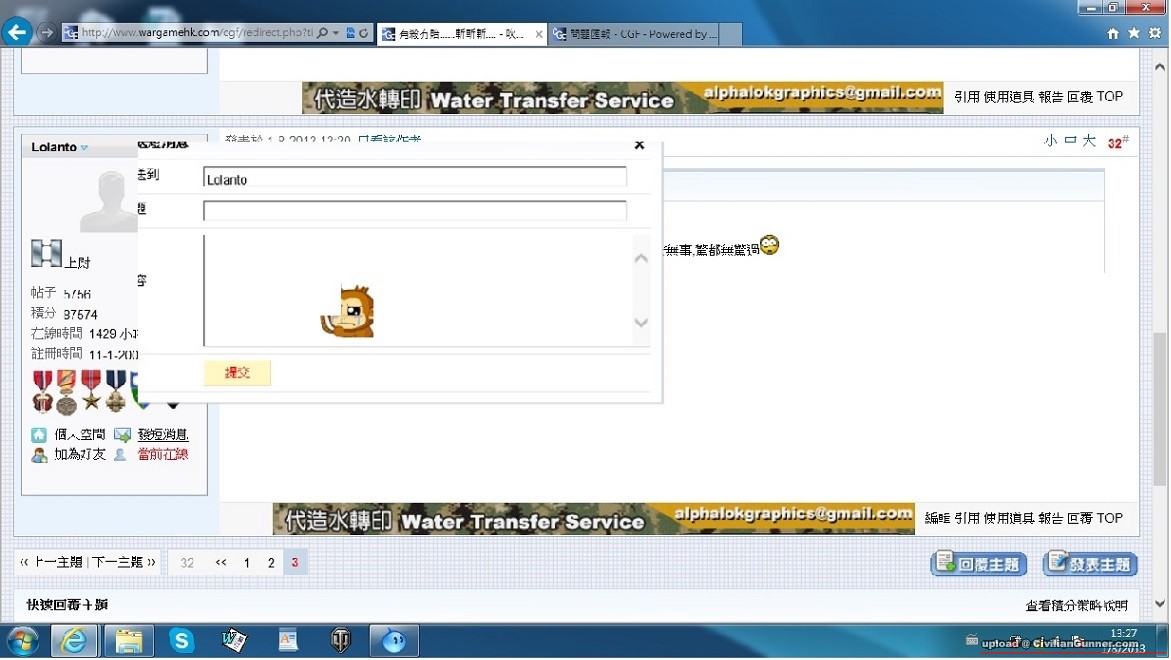1171x660 pixels.
Task: Open the IE Tools gear icon
Action: tap(1155, 33)
